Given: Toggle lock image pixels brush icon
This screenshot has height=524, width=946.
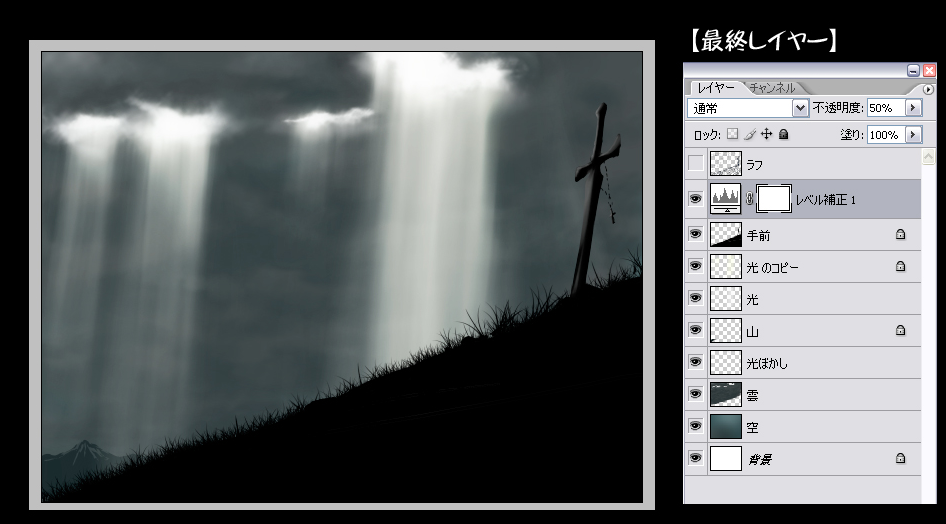Looking at the screenshot, I should (750, 134).
